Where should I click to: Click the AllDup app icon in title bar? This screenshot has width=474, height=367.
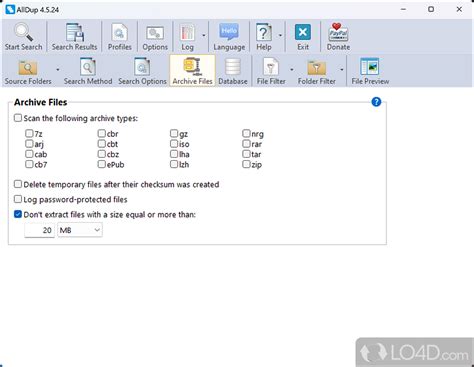[10, 9]
